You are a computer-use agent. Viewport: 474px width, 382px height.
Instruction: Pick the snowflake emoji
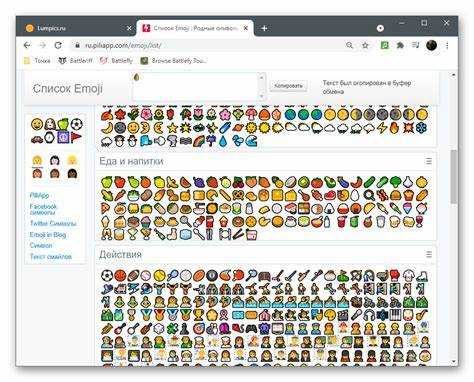422,128
